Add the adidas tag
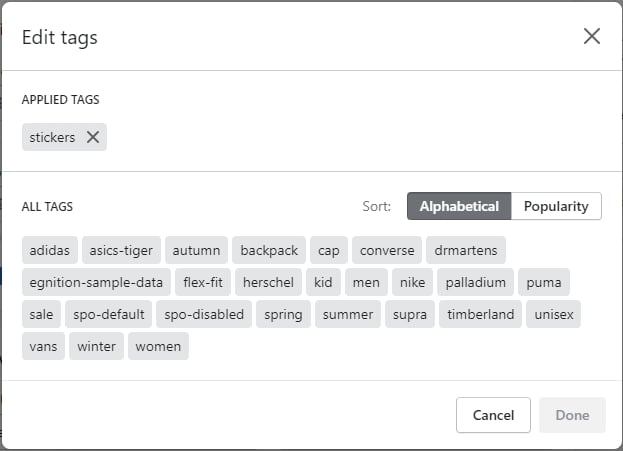 (50, 250)
